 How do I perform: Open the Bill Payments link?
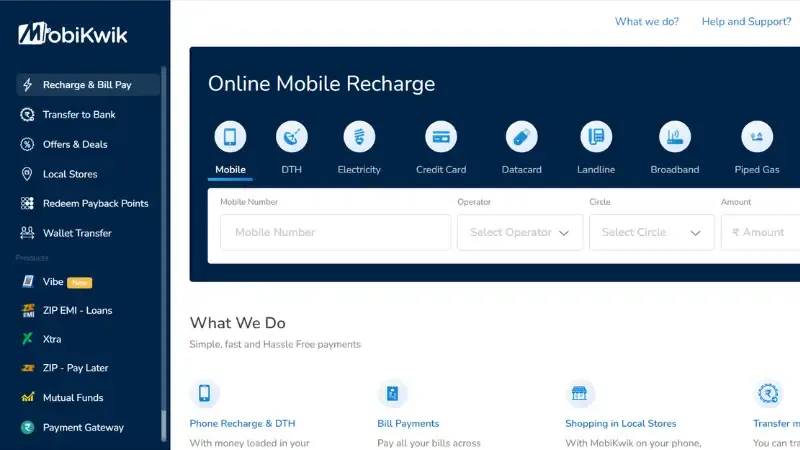[x=408, y=423]
